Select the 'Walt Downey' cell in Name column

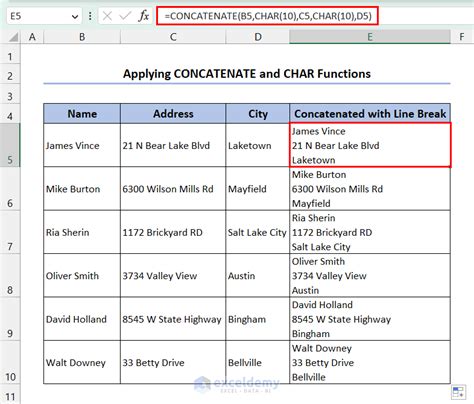tap(82, 362)
